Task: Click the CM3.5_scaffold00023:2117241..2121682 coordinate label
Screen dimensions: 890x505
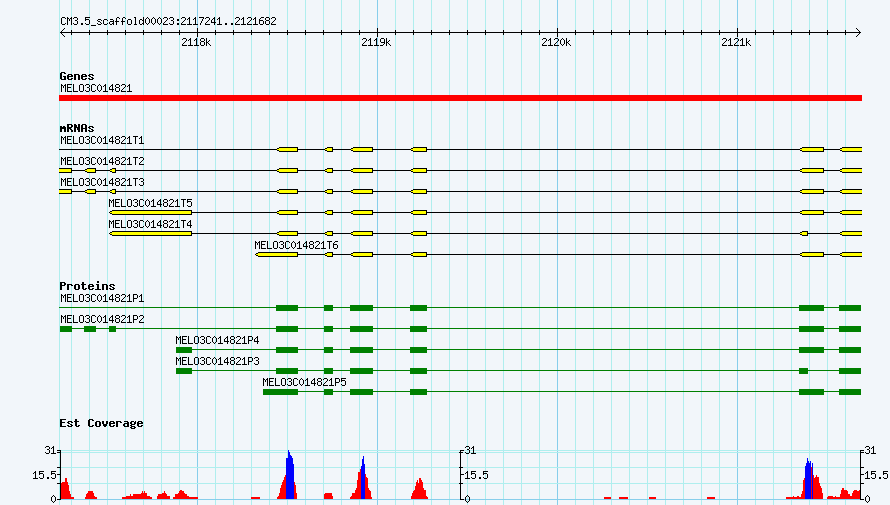Action: tap(168, 22)
